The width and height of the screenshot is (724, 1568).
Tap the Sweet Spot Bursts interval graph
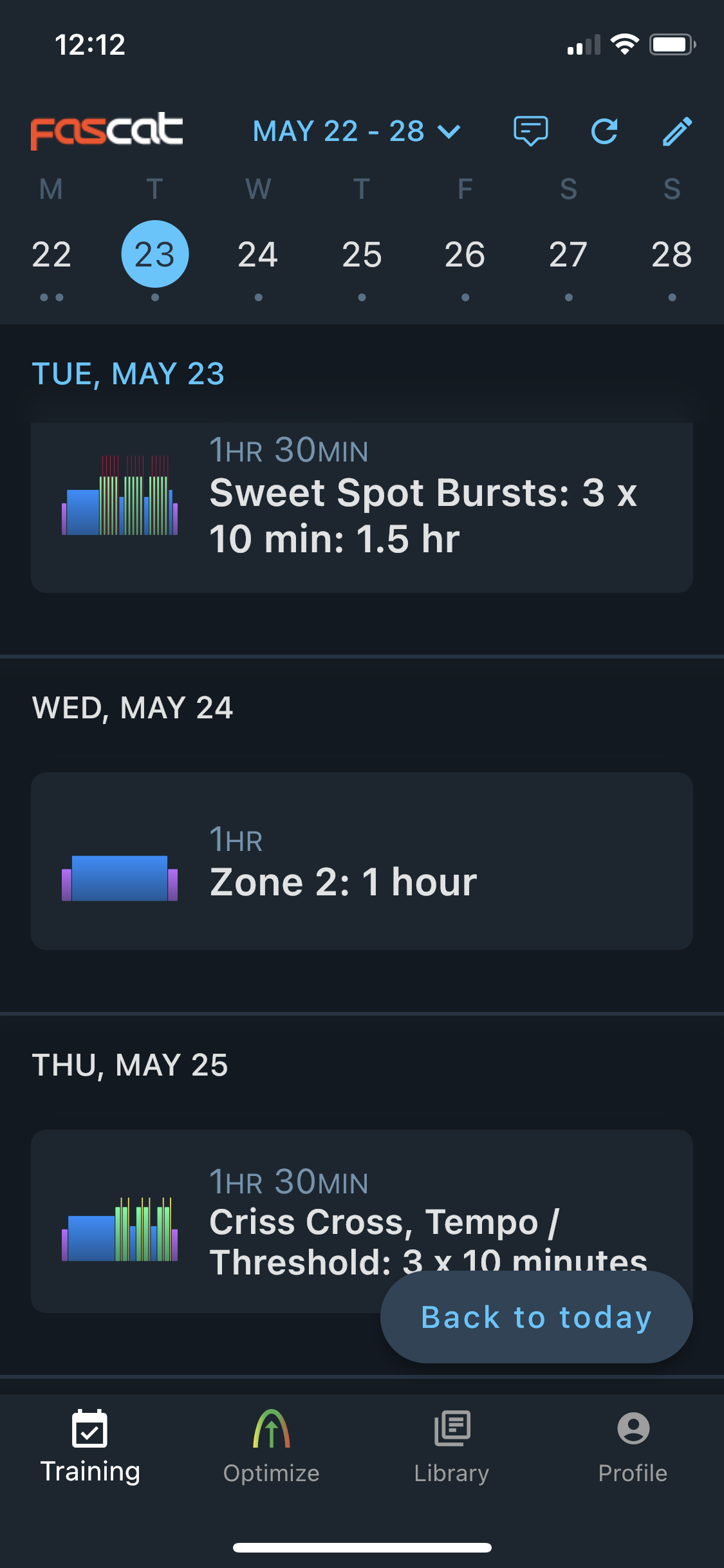tap(120, 495)
